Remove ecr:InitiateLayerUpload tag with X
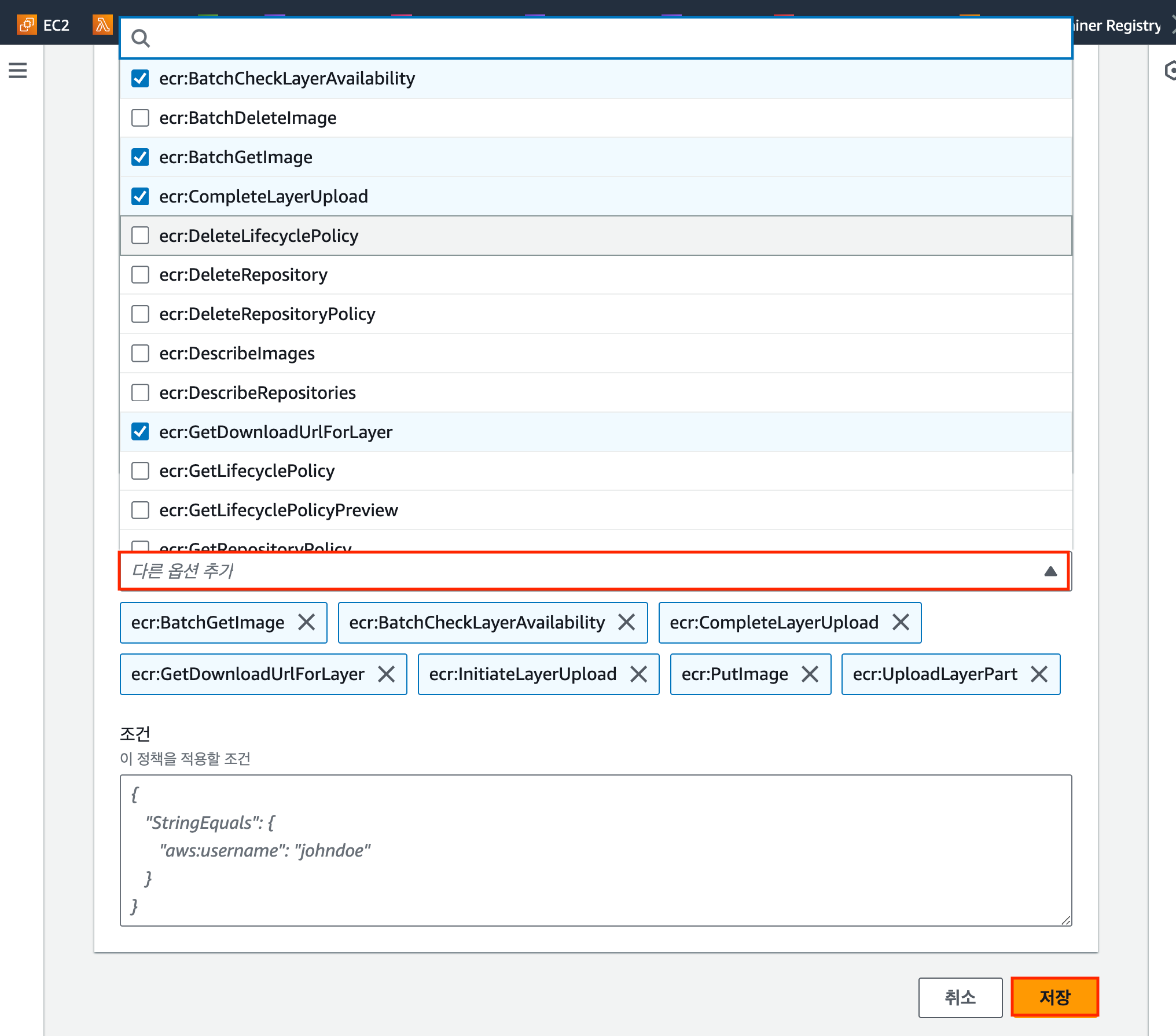Viewport: 1176px width, 1036px height. [x=639, y=674]
